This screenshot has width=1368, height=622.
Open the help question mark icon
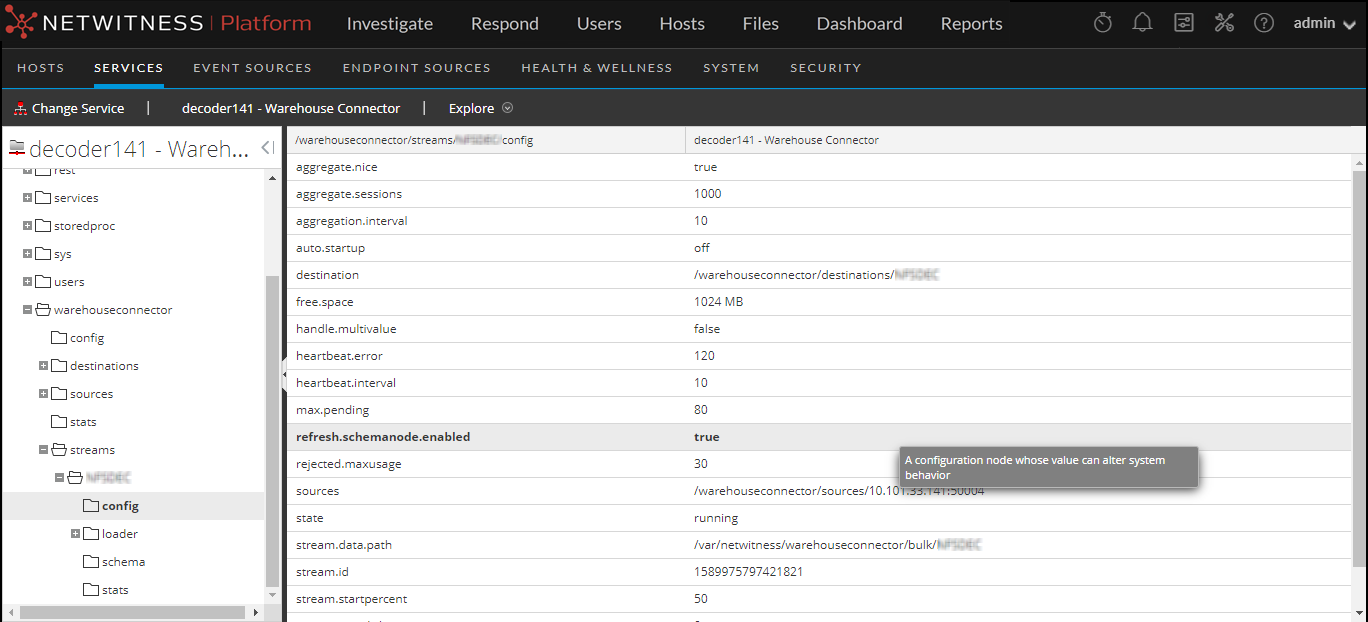(x=1264, y=23)
